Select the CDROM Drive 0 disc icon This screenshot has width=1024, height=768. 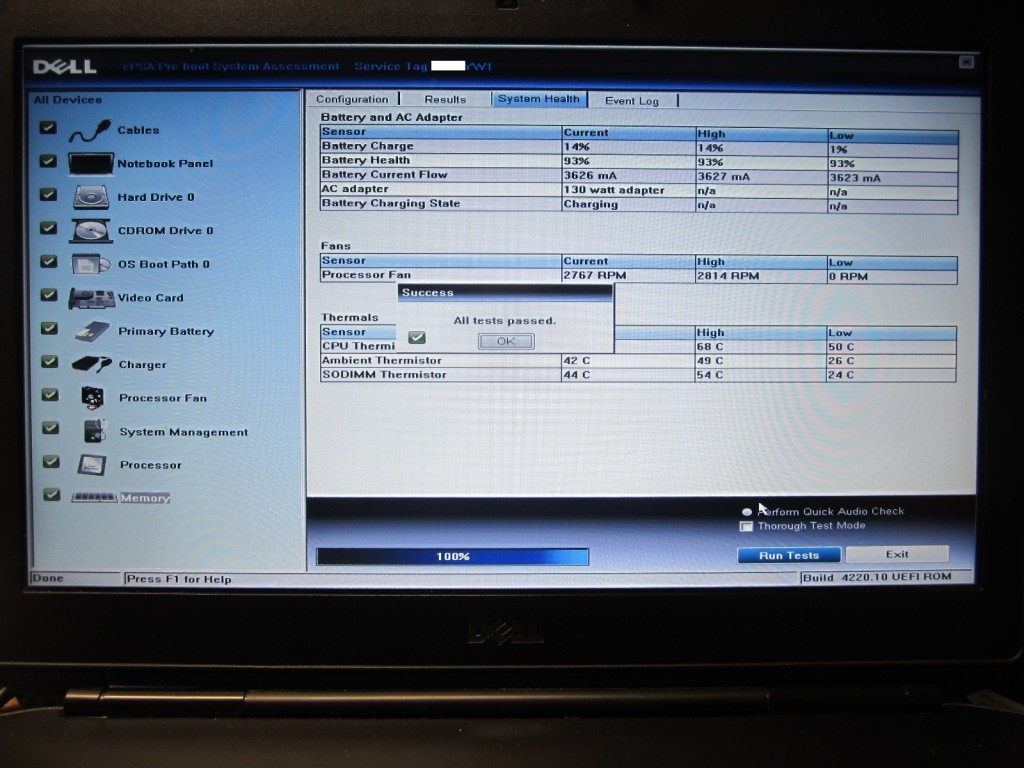[90, 231]
